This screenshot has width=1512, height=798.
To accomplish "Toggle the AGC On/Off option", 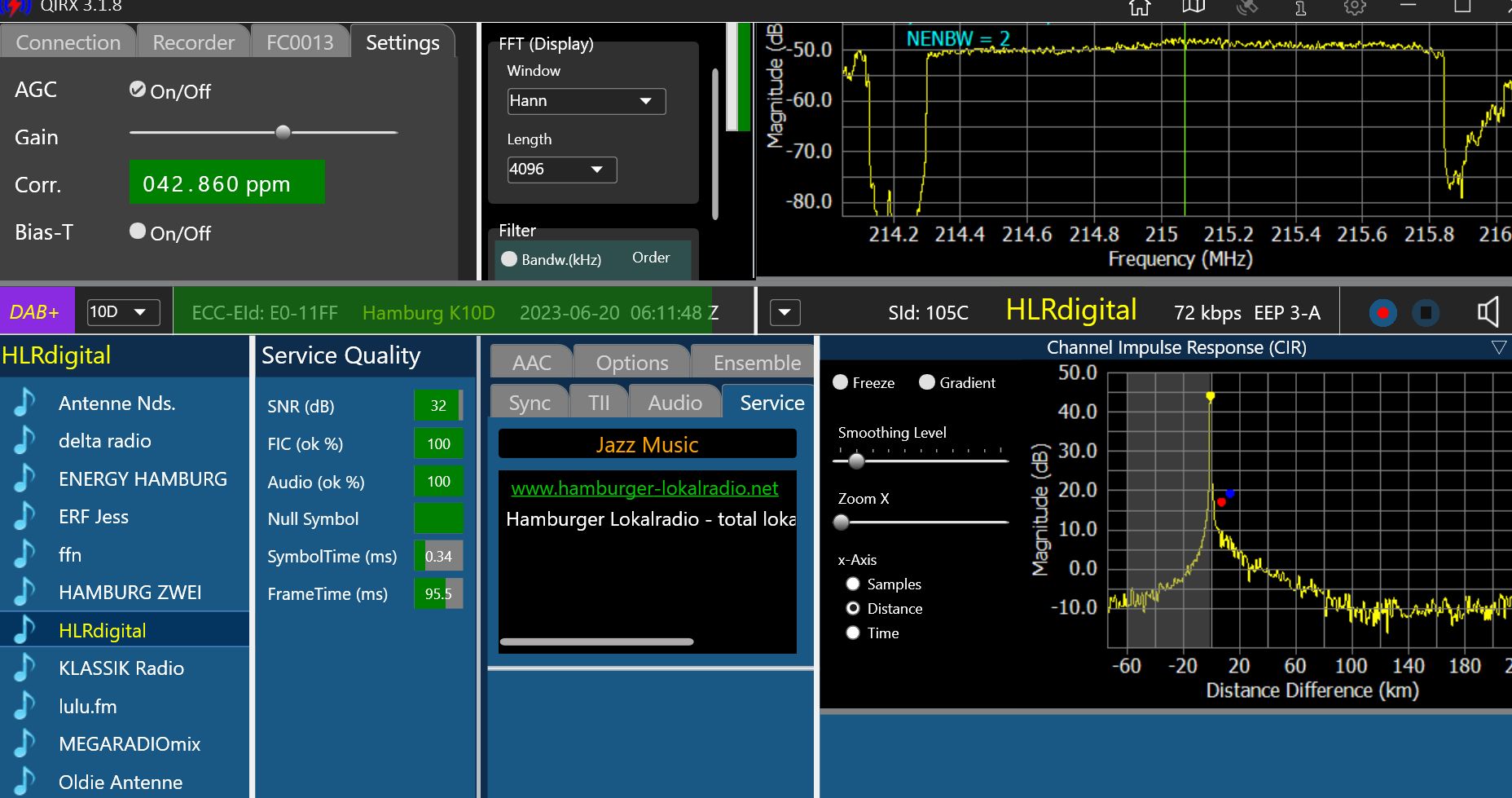I will point(138,90).
